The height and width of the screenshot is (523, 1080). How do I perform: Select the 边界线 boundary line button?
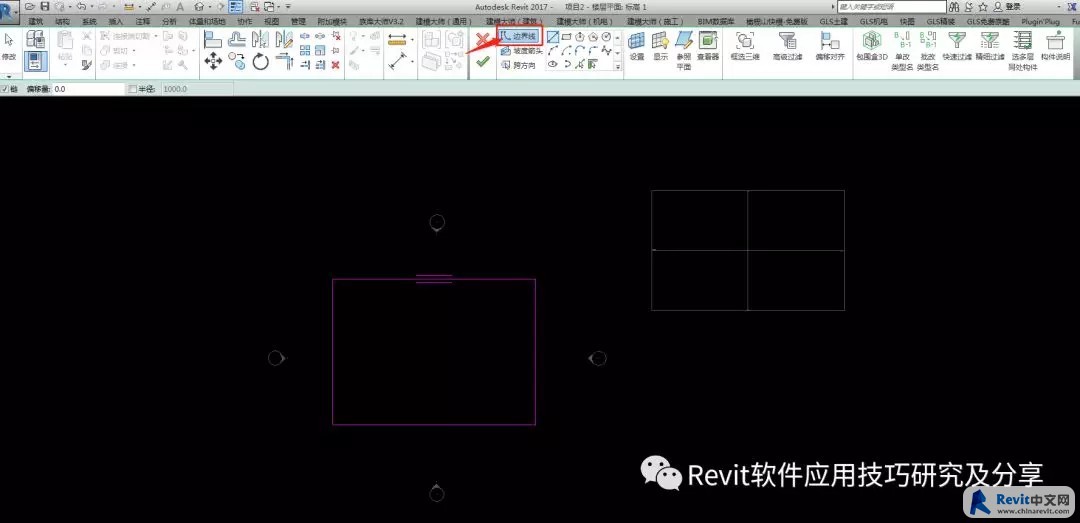520,34
